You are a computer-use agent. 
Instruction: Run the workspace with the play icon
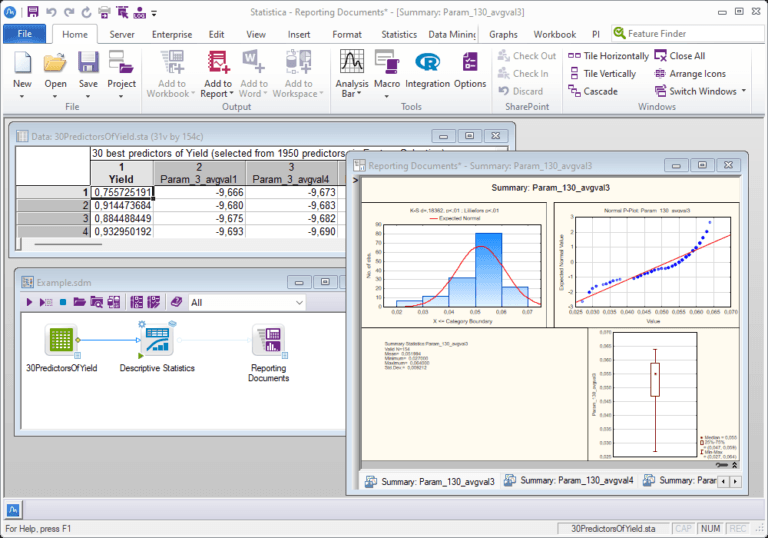pos(29,302)
